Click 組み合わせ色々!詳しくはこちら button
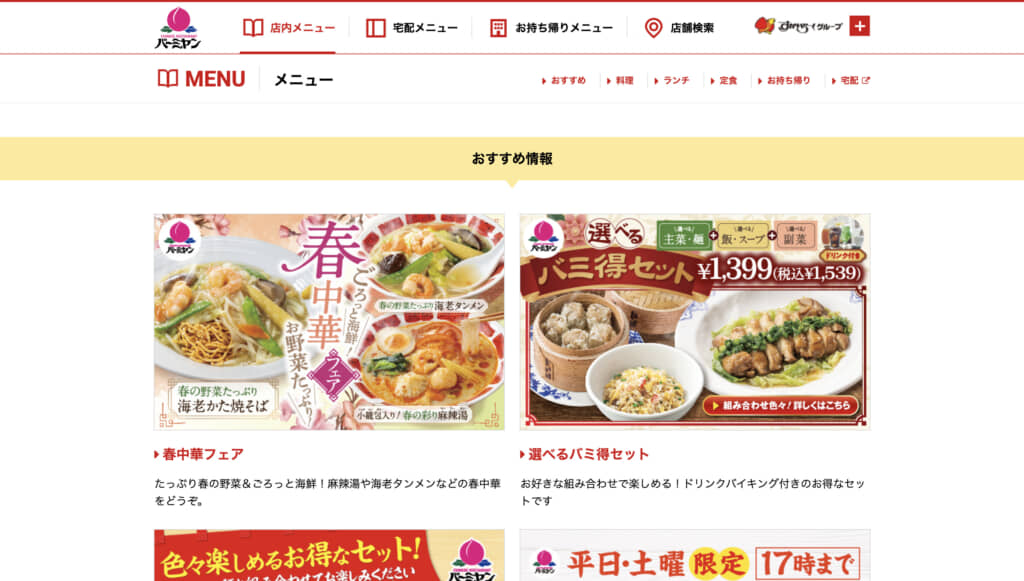 (780, 405)
